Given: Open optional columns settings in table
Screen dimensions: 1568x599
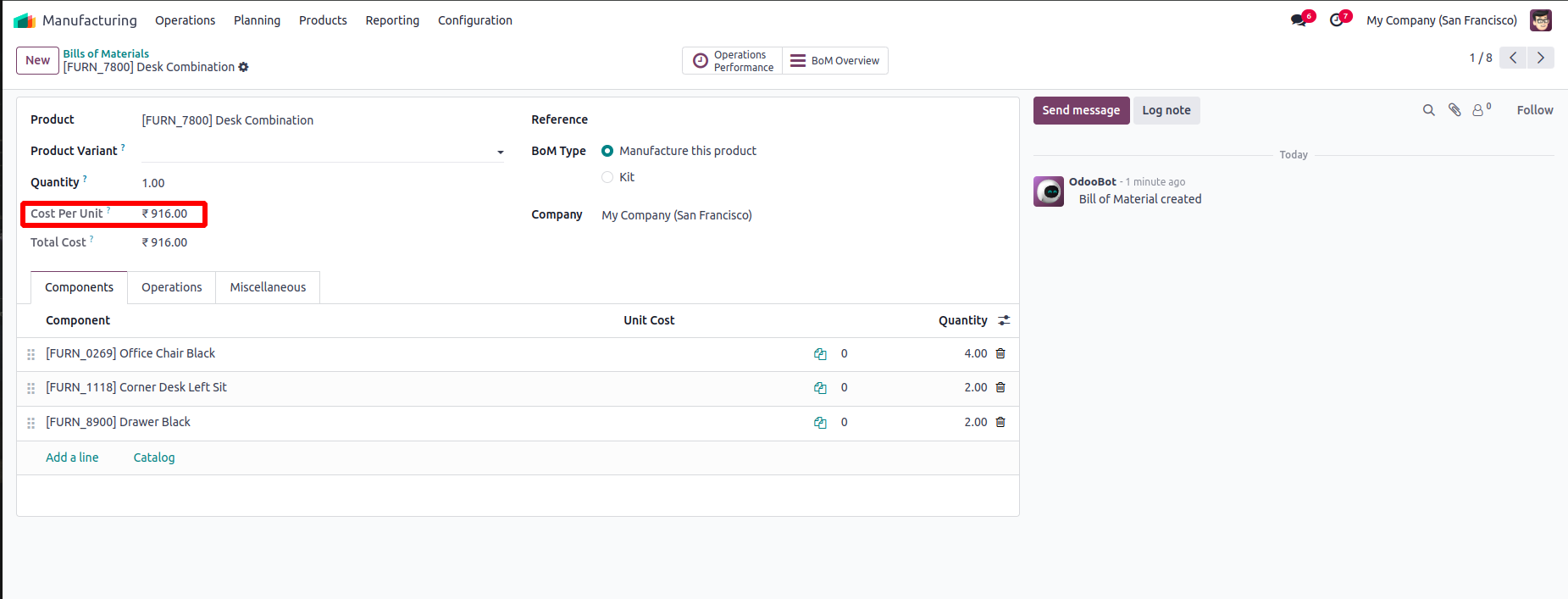Looking at the screenshot, I should pyautogui.click(x=1004, y=320).
